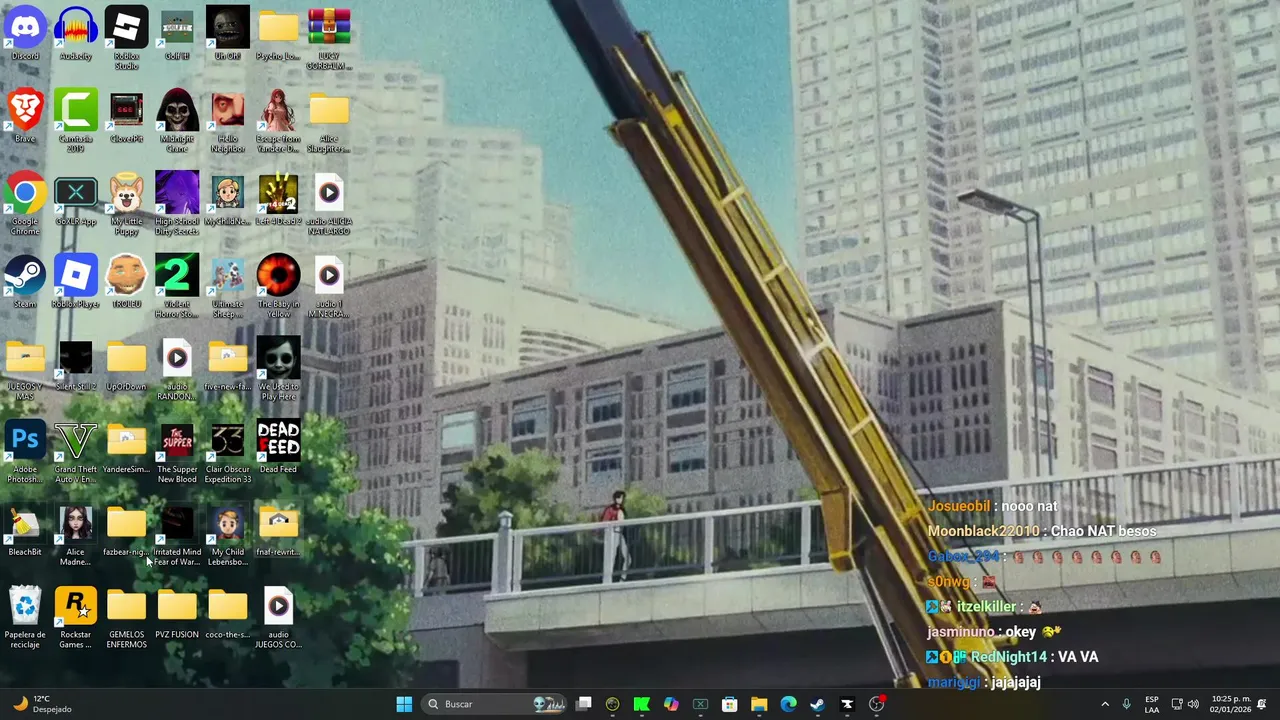Viewport: 1280px width, 720px height.
Task: Select the coco-the-s folder
Action: (228, 613)
